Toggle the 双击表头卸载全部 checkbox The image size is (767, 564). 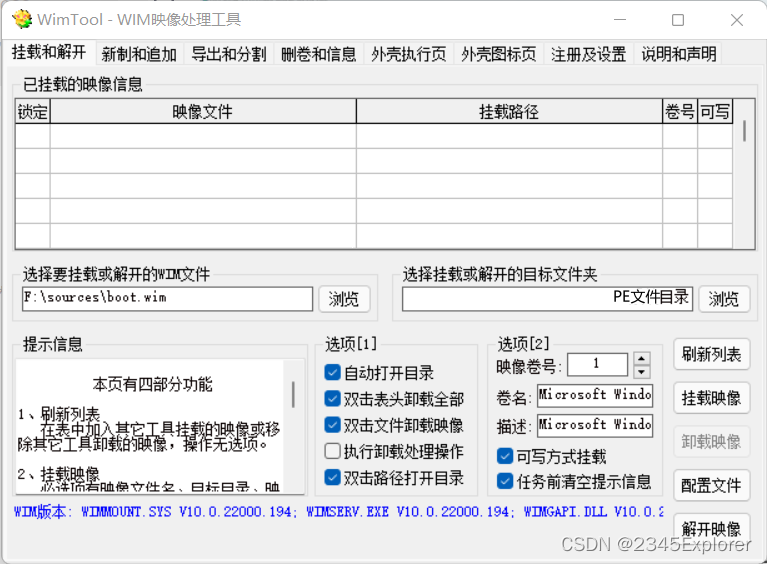pos(333,399)
